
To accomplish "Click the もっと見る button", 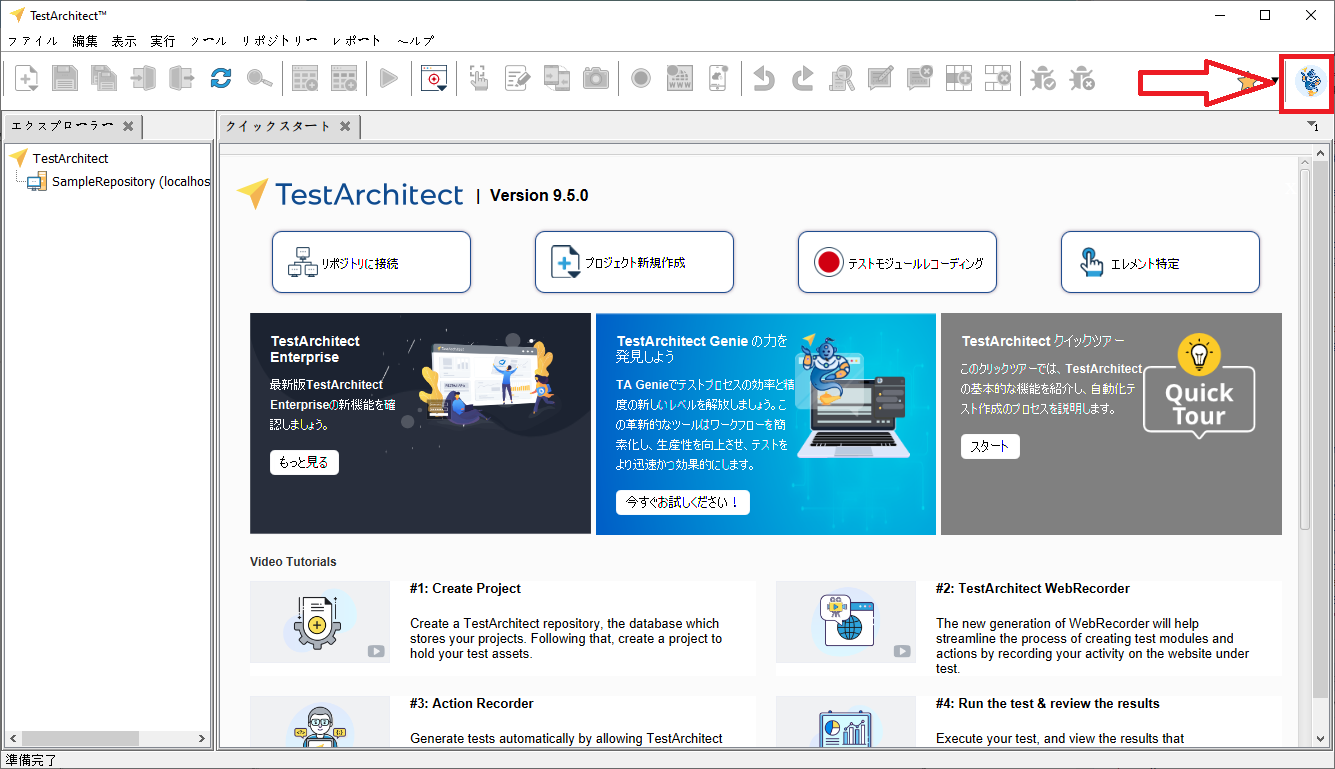I will 304,462.
